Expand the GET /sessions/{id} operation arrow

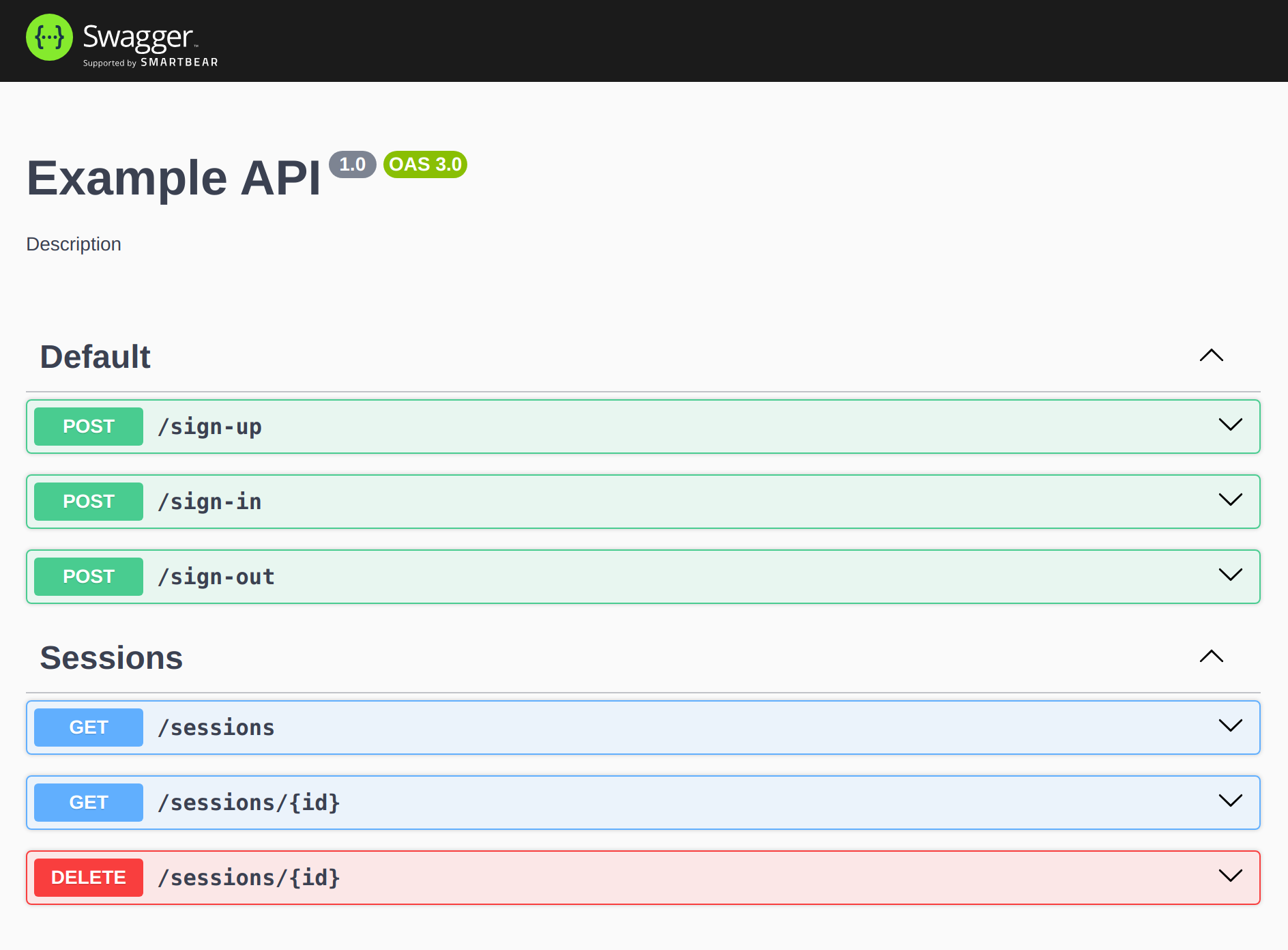pyautogui.click(x=1231, y=801)
